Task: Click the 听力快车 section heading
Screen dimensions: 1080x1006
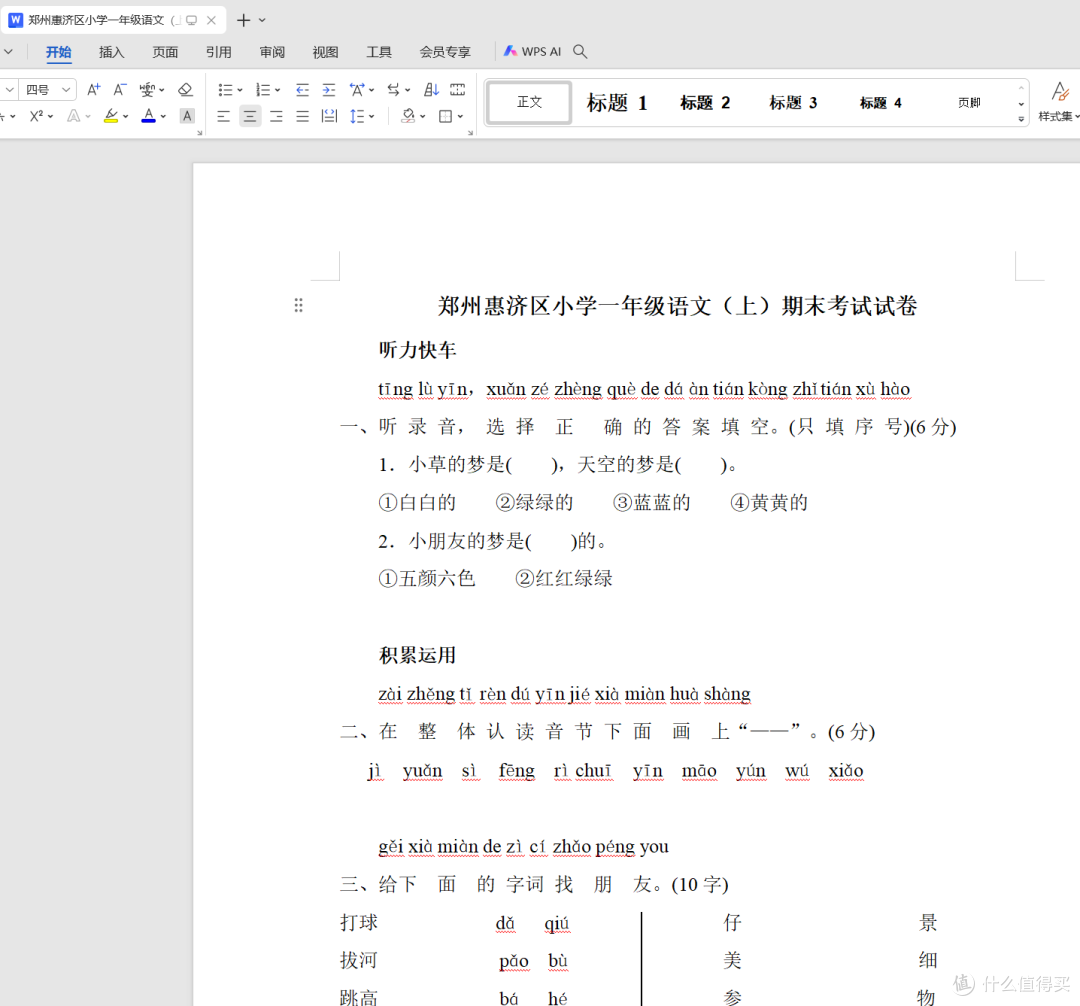Action: click(417, 350)
